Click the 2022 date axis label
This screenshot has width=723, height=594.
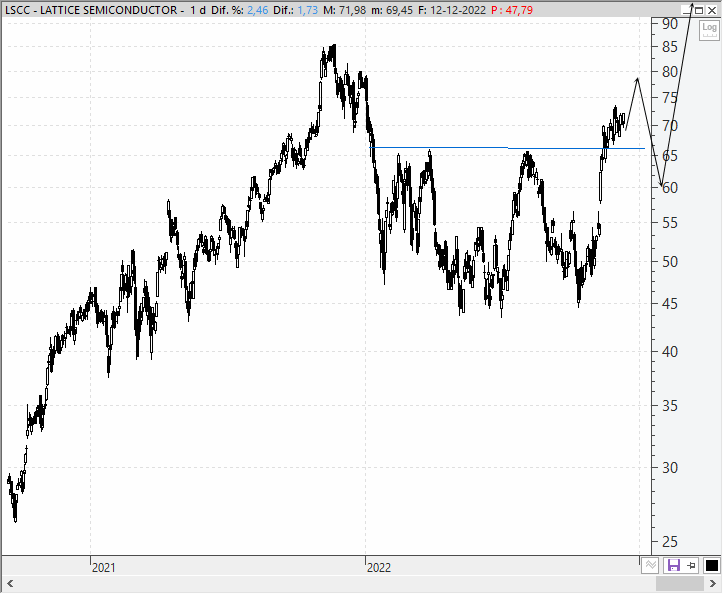[x=379, y=567]
